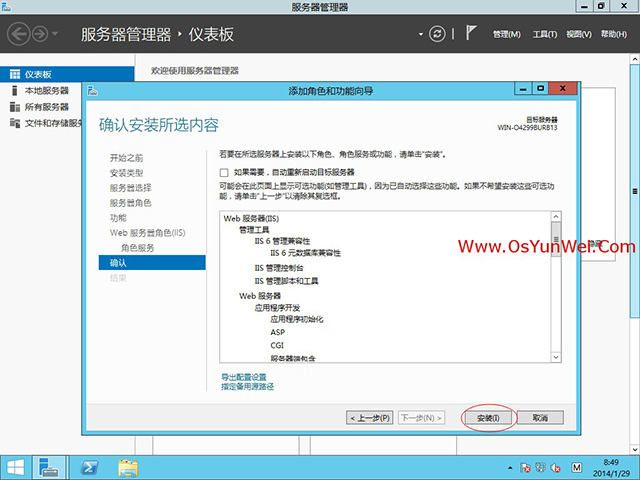Go to 服务器选择 wizard step

[131, 188]
